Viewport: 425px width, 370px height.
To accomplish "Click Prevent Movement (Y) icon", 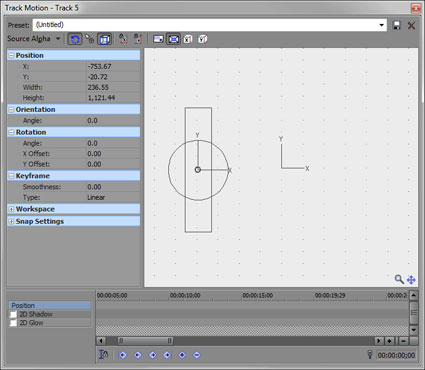I will pos(138,39).
